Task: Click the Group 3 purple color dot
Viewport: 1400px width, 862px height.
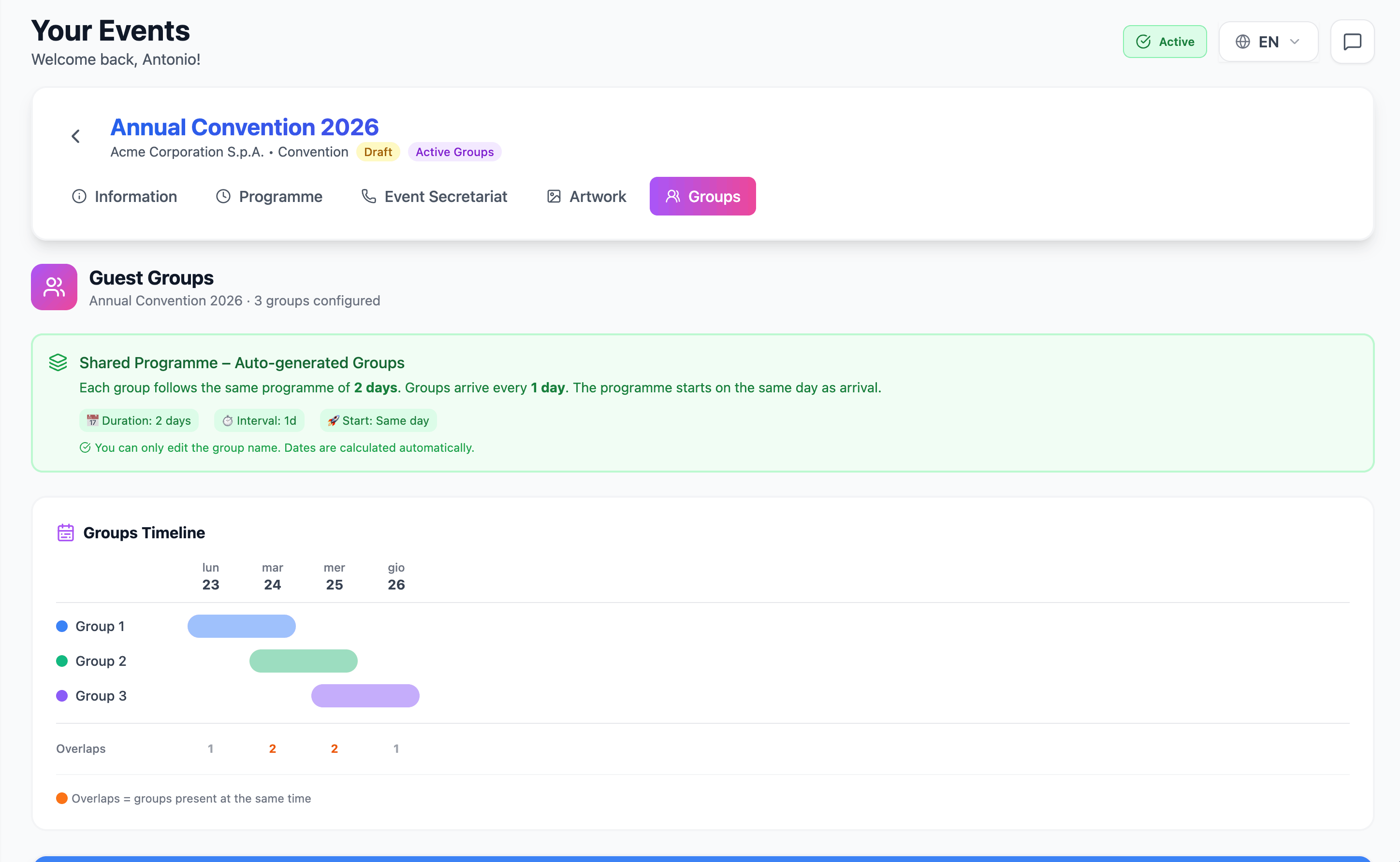Action: [x=62, y=695]
